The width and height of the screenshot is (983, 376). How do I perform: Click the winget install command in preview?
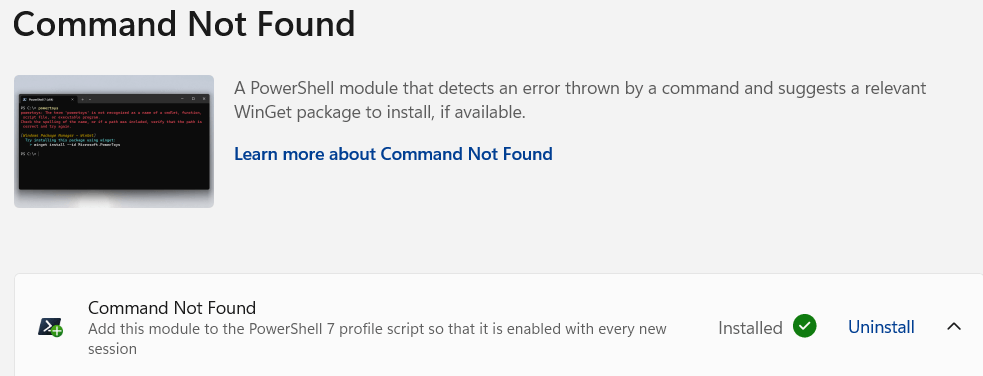click(75, 145)
